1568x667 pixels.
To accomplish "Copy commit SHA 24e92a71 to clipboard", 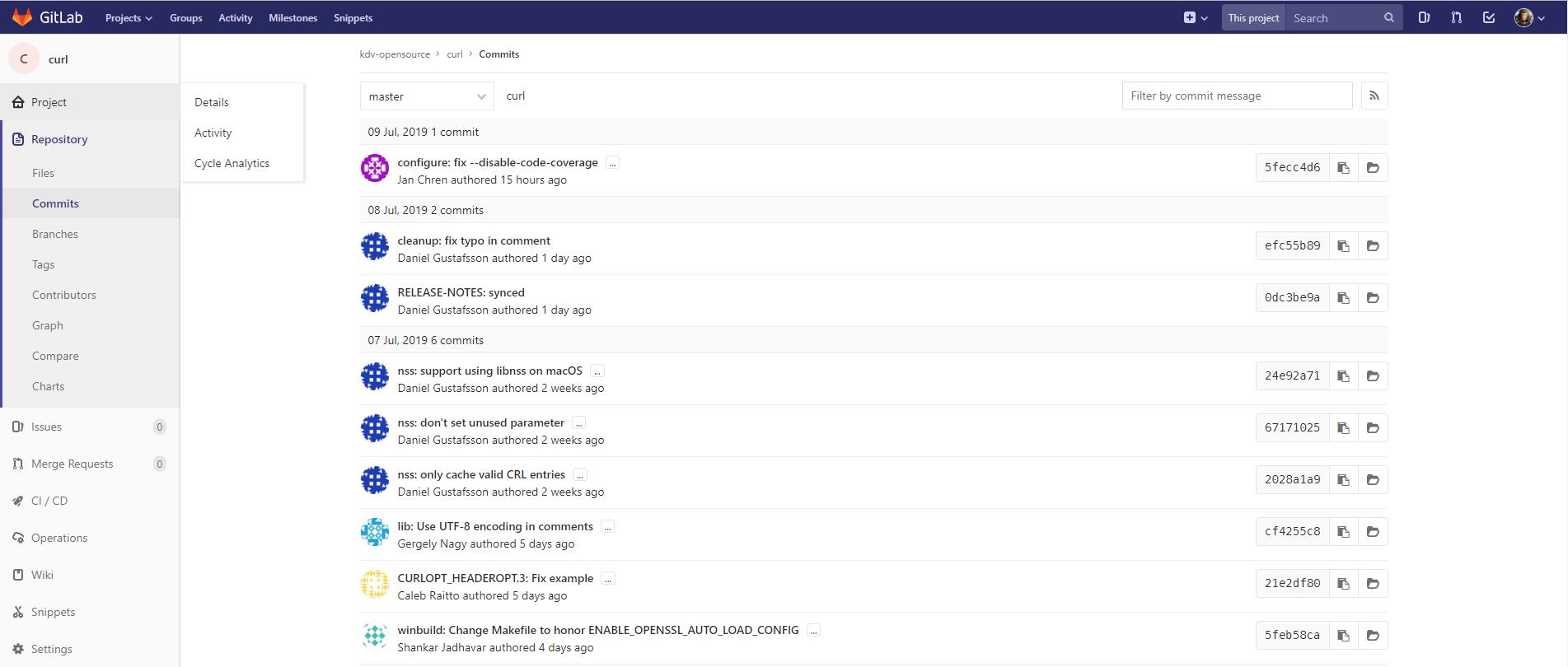I will pos(1343,375).
